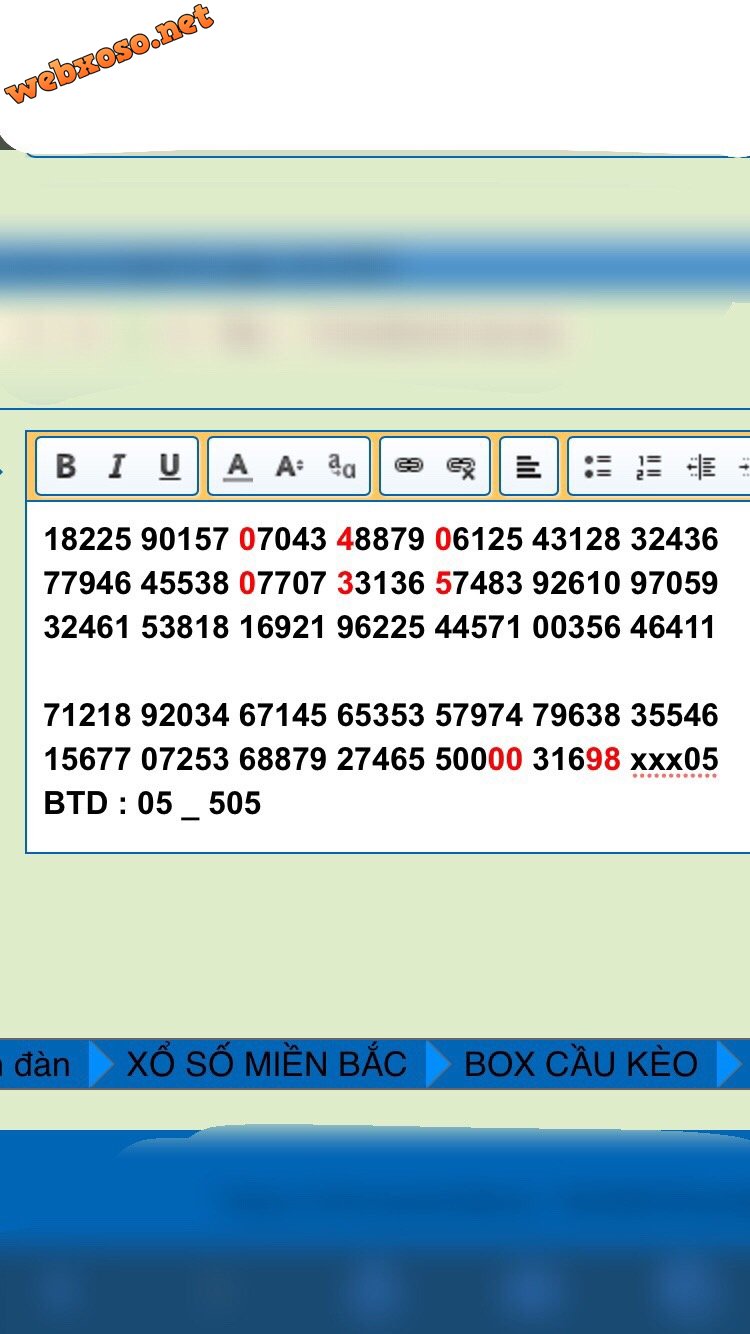This screenshot has height=1334, width=750.
Task: Click the number 44571 in editor
Action: point(479,627)
